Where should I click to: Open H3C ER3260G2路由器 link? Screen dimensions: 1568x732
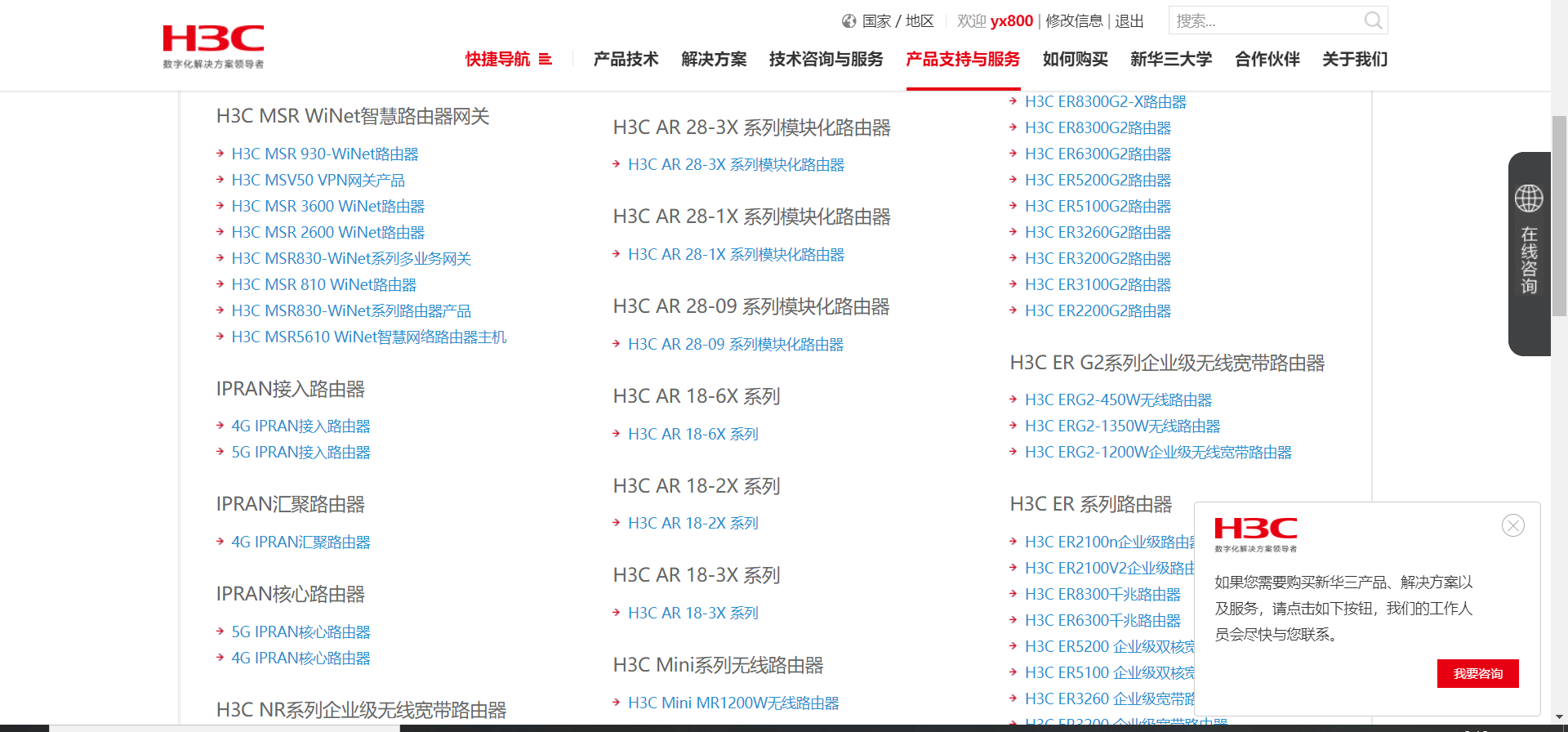[1098, 232]
